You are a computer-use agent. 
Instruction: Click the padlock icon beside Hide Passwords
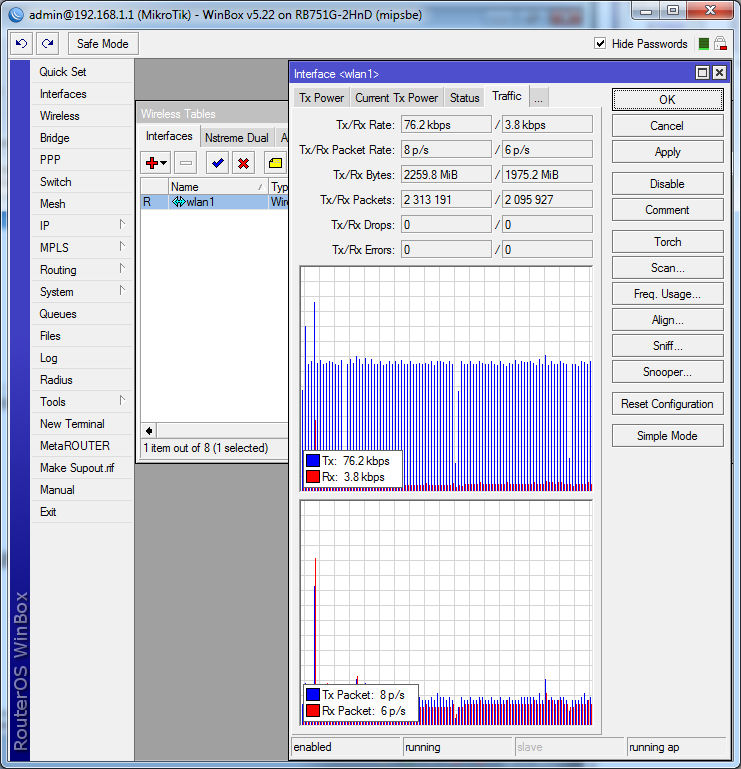point(720,44)
